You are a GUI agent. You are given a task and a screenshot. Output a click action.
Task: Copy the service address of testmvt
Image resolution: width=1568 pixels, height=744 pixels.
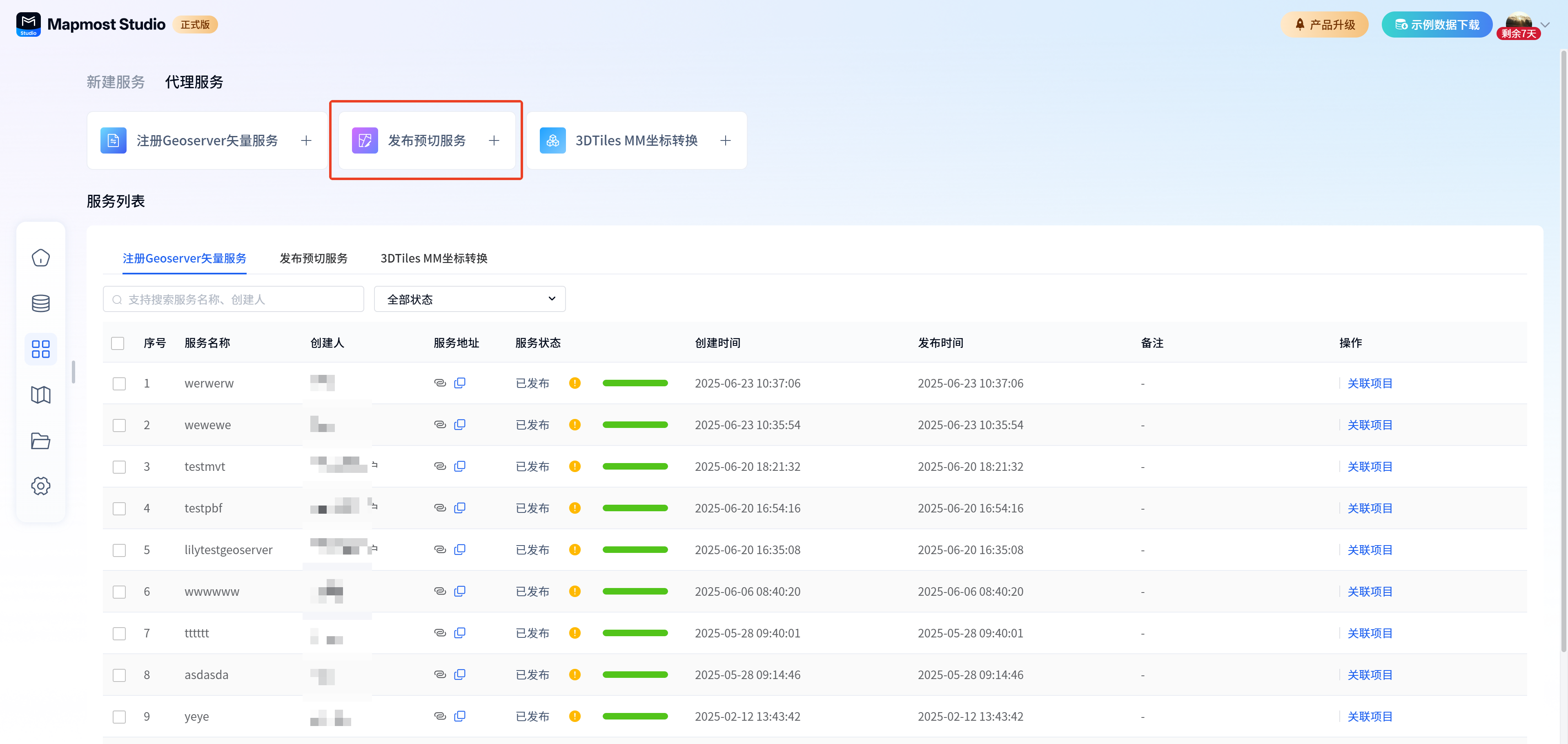(460, 466)
